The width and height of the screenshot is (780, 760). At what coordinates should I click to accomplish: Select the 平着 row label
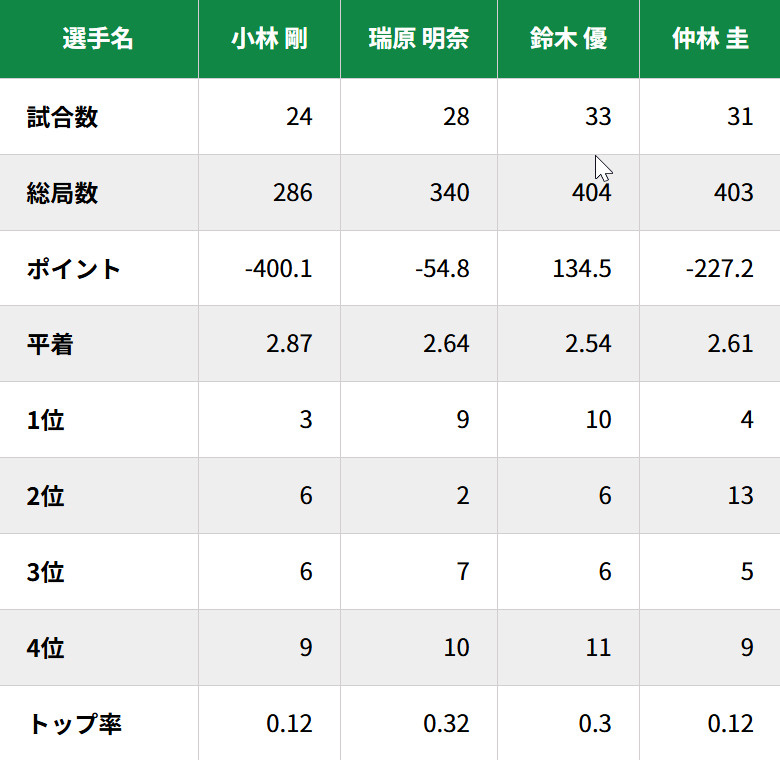[x=50, y=345]
